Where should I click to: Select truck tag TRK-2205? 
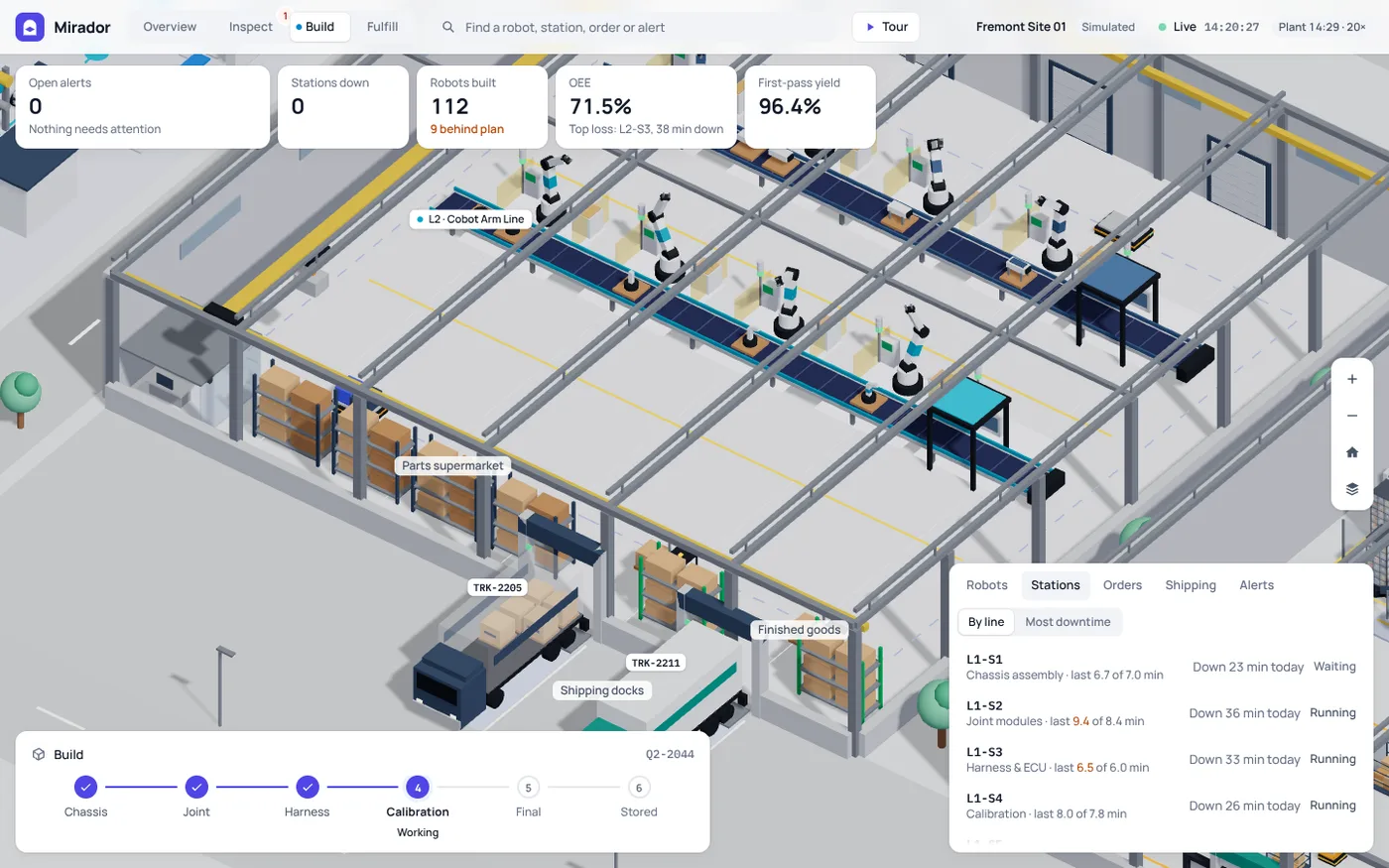497,587
